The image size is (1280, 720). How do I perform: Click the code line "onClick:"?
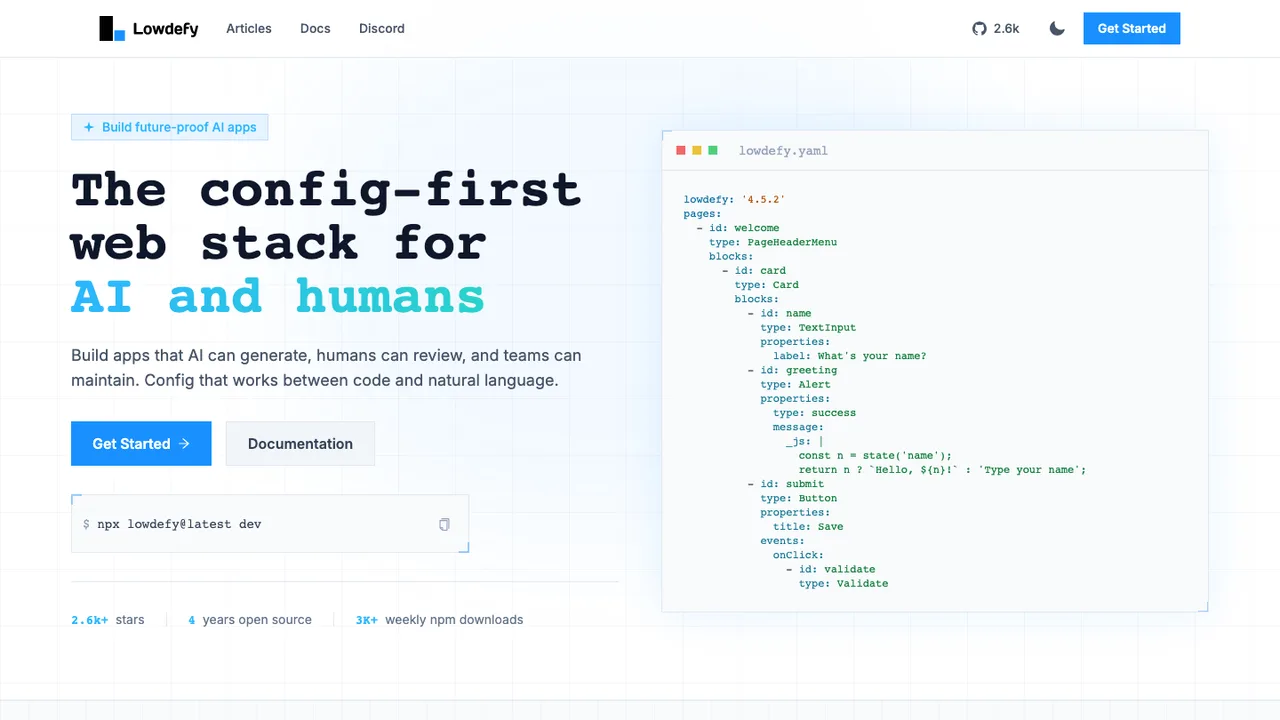[798, 555]
